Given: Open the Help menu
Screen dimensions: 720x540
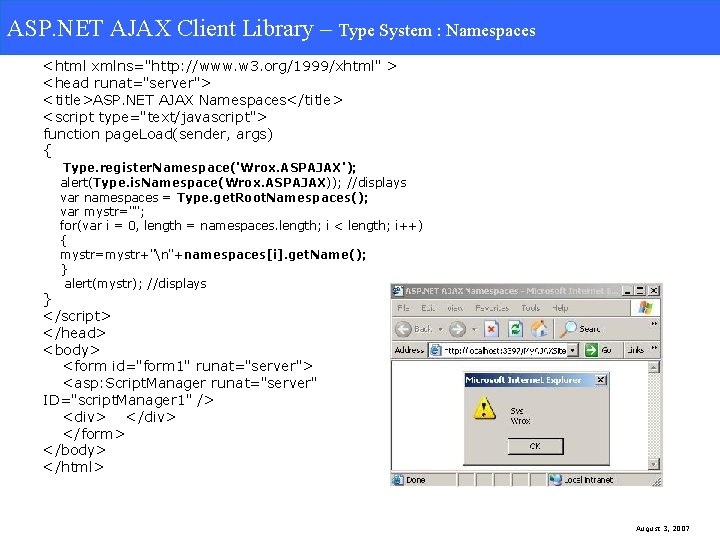Looking at the screenshot, I should 560,308.
